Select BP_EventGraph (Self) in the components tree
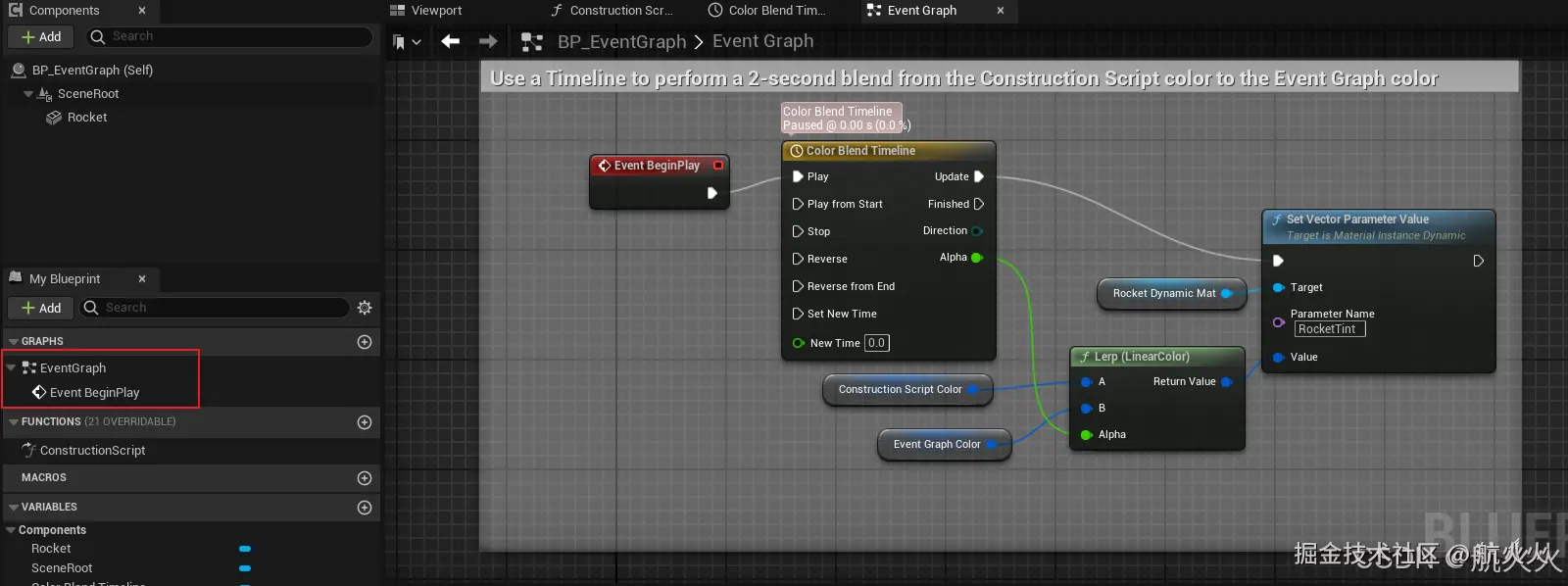Image resolution: width=1568 pixels, height=586 pixels. point(92,70)
